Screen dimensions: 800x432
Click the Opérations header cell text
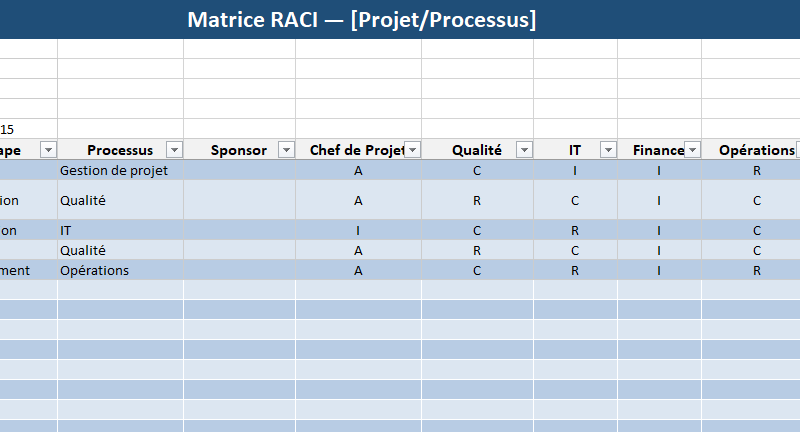[756, 150]
